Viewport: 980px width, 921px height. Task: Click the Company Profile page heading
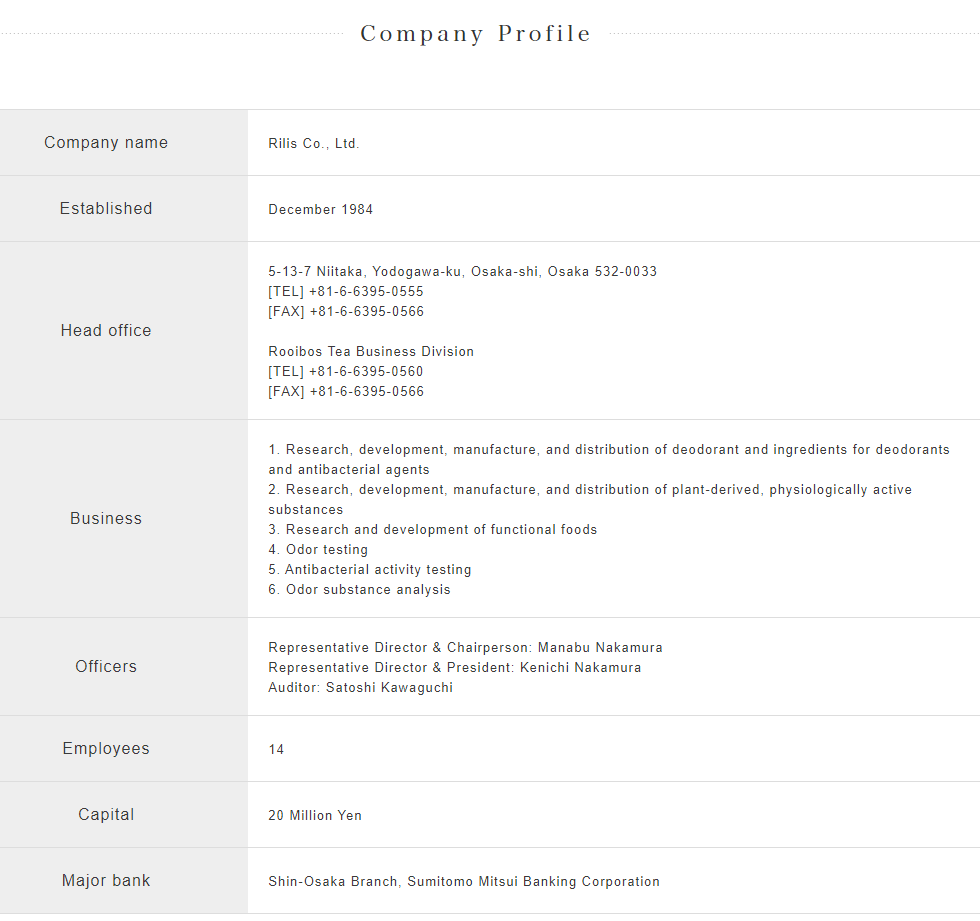coord(475,34)
